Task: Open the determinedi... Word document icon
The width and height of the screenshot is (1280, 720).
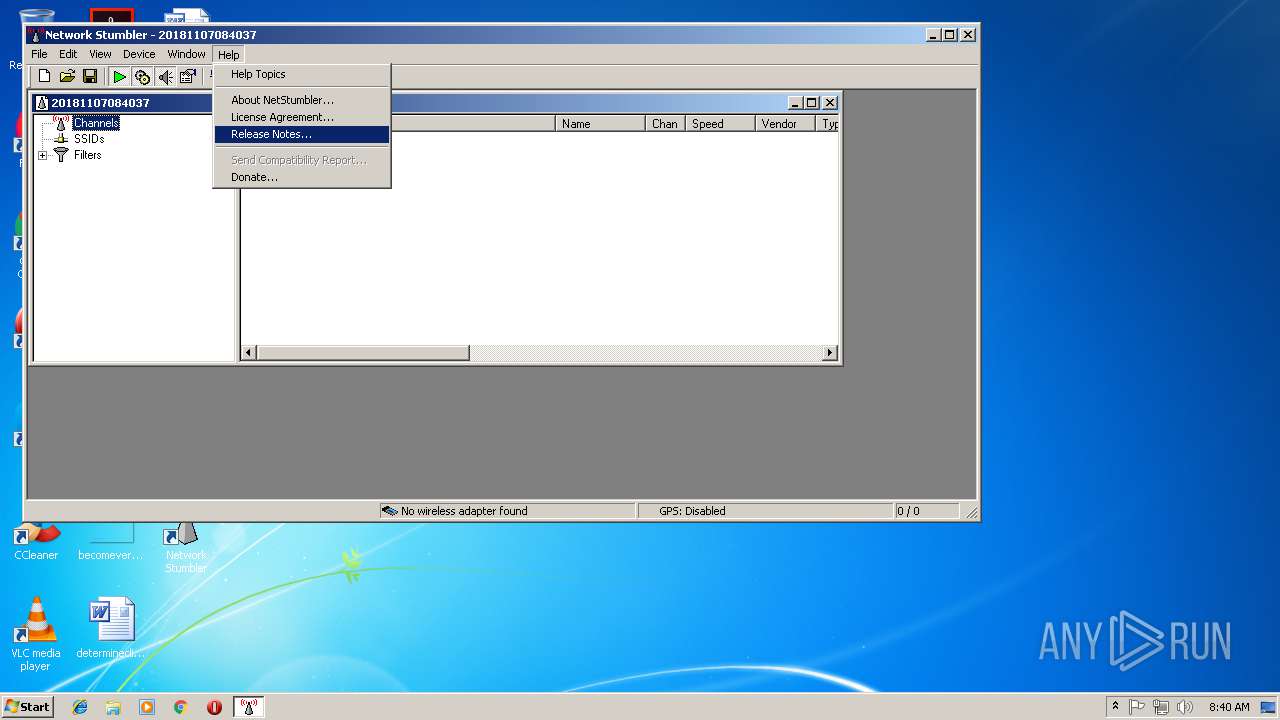Action: coord(111,629)
